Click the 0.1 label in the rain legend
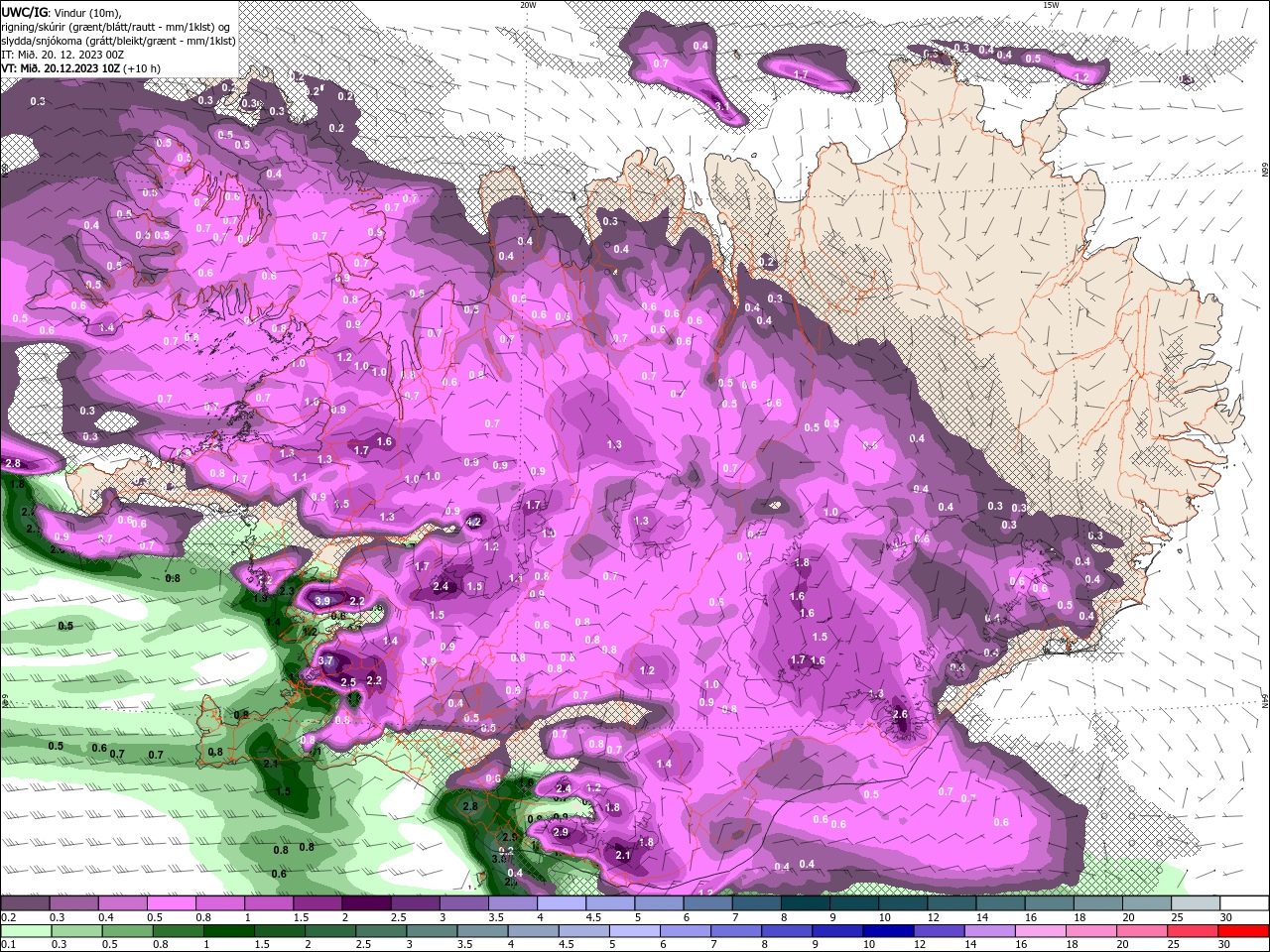This screenshot has height=952, width=1270. click(x=8, y=945)
